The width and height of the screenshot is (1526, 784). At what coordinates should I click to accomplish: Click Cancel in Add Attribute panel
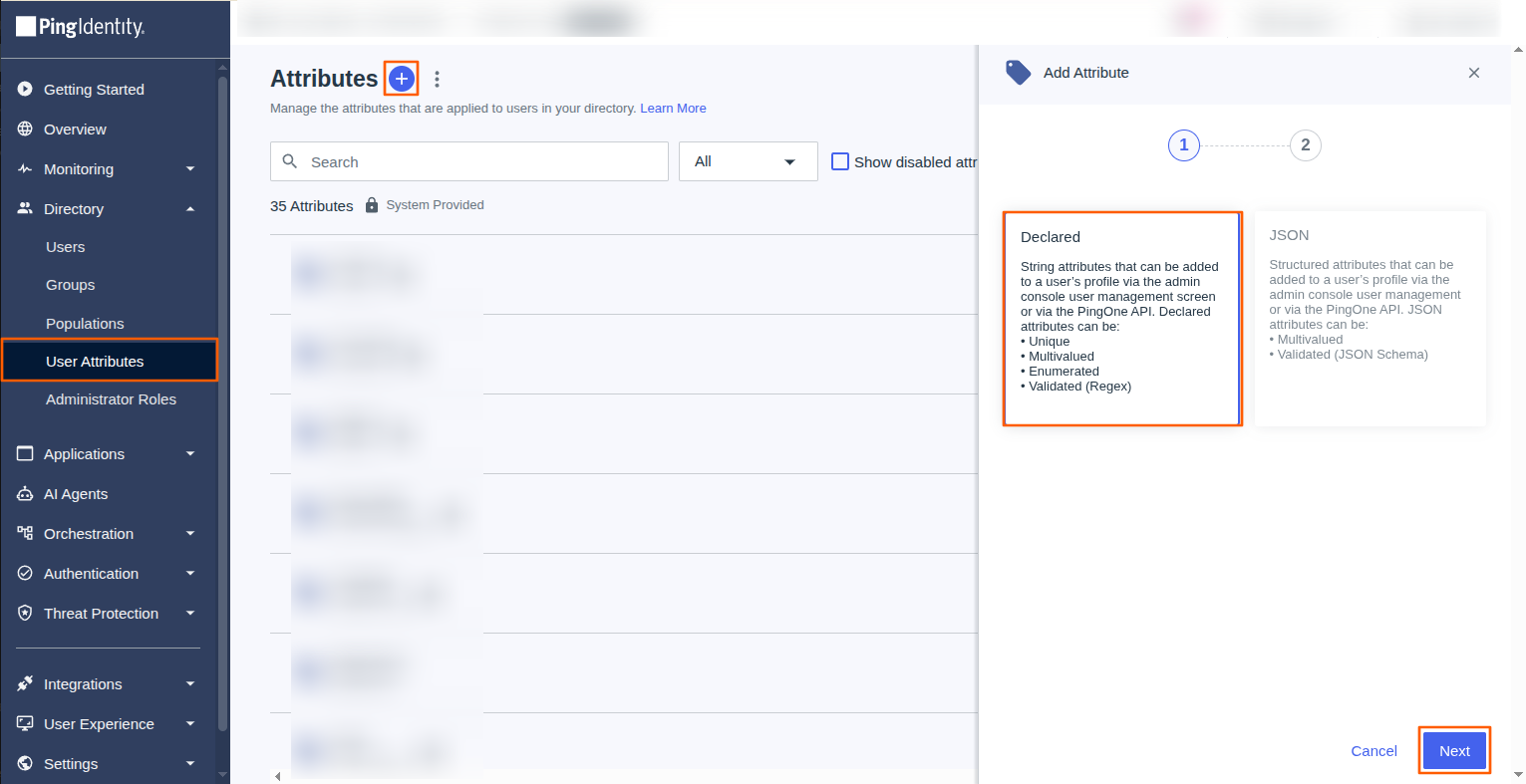(x=1373, y=751)
